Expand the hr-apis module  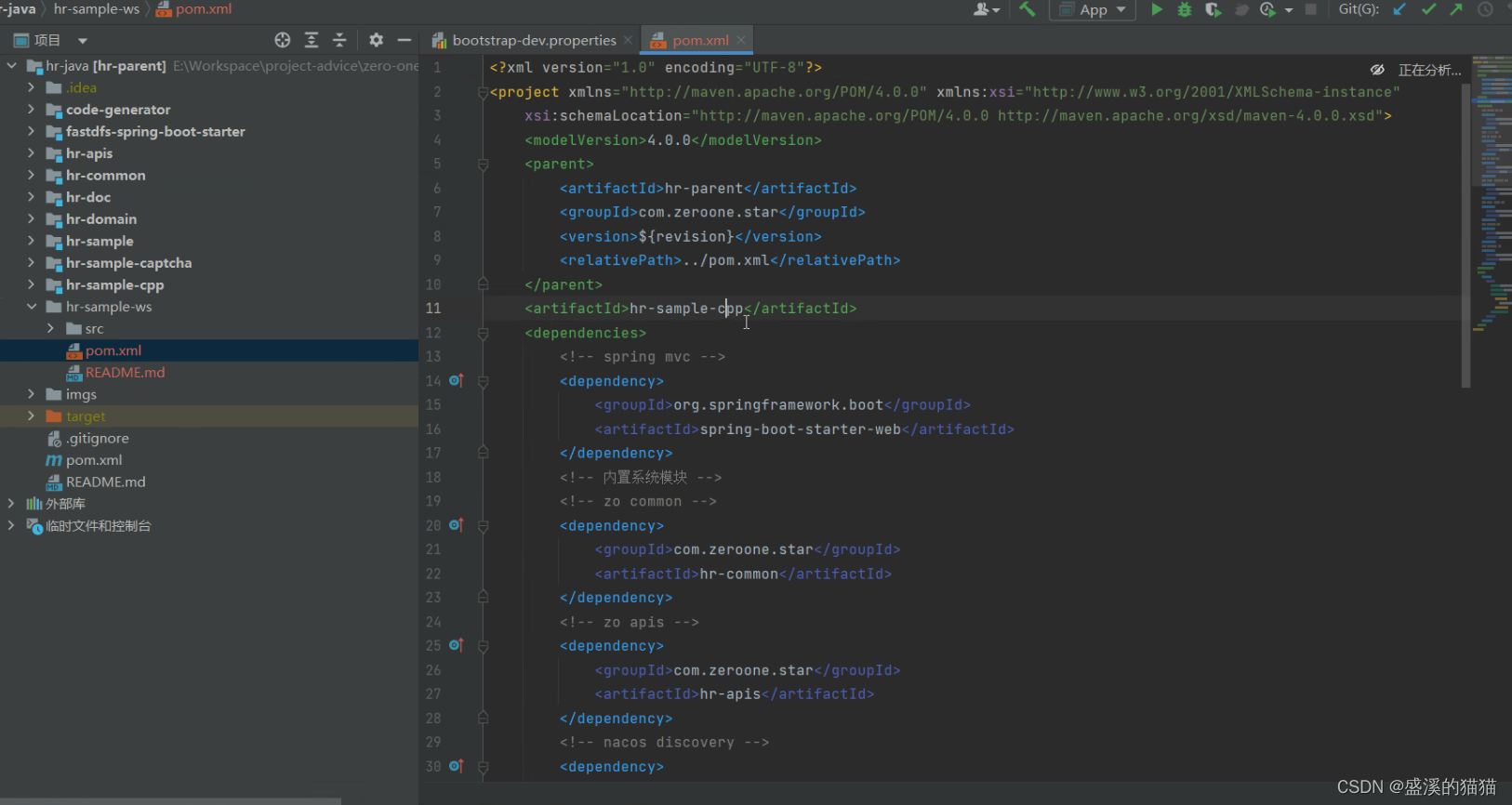click(x=32, y=153)
